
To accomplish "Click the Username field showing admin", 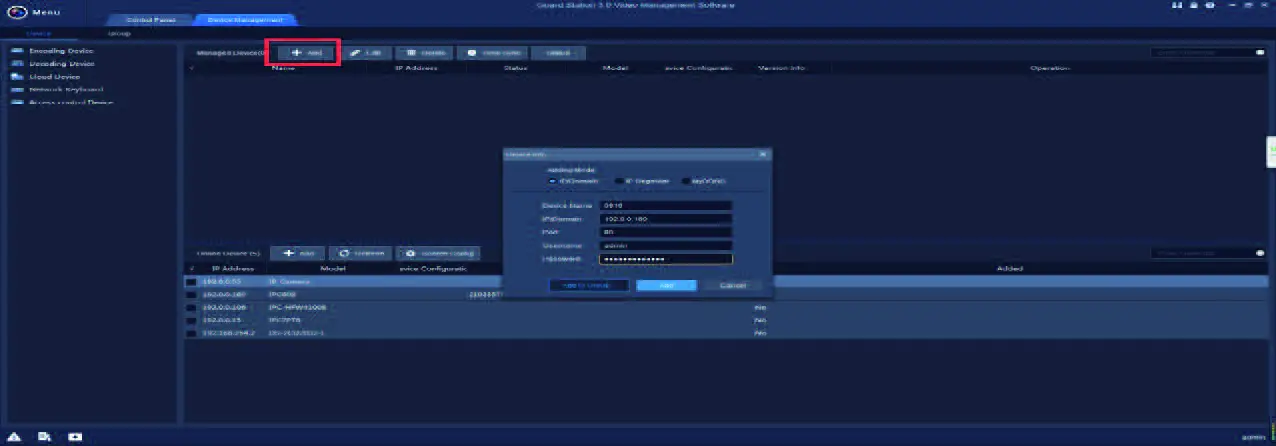I will tap(665, 244).
